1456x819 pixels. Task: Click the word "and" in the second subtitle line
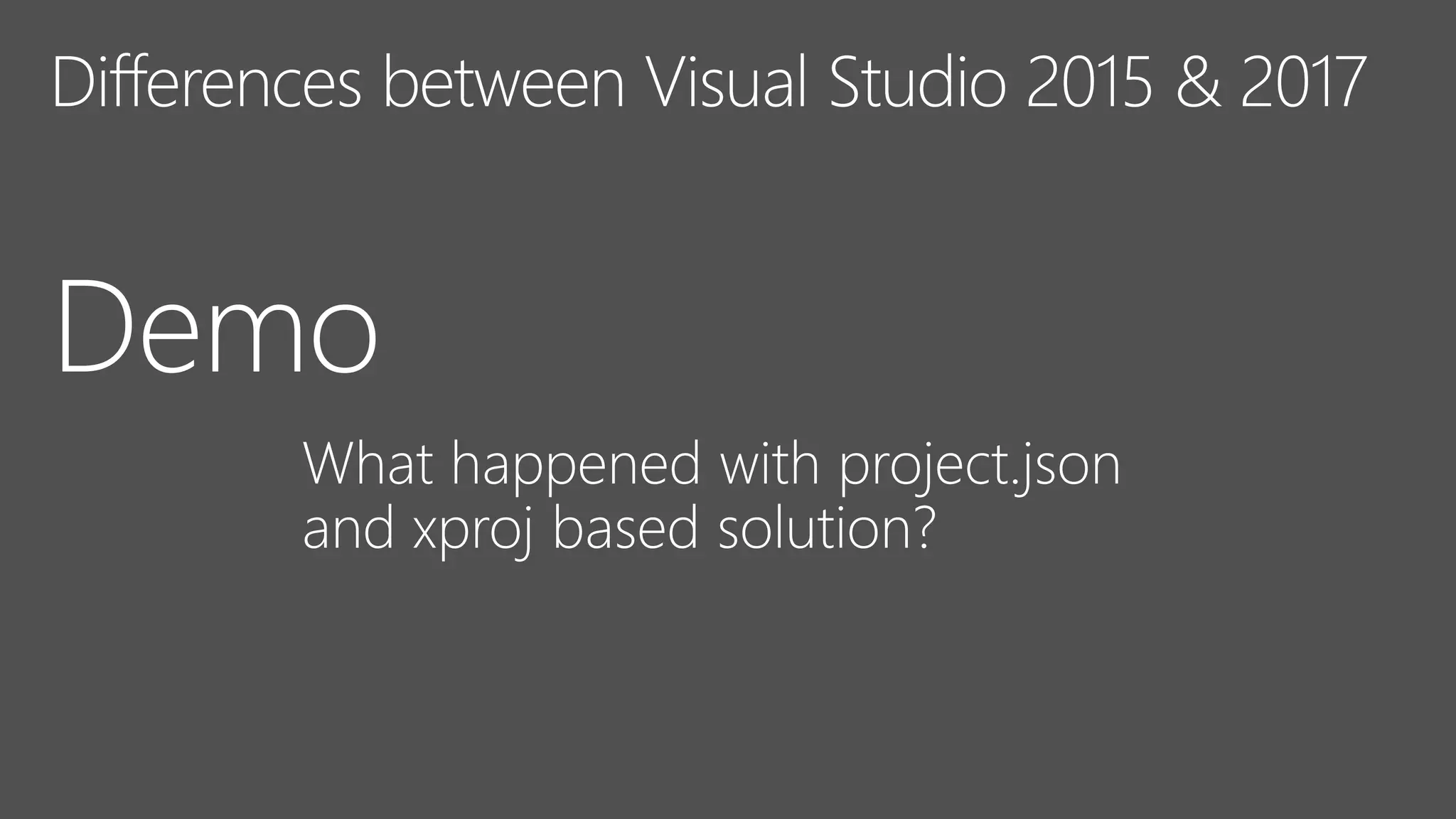pos(348,528)
